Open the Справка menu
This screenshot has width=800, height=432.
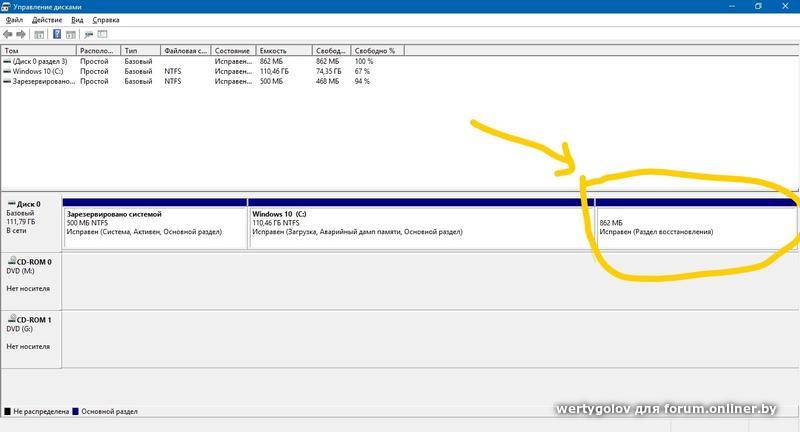(x=106, y=20)
